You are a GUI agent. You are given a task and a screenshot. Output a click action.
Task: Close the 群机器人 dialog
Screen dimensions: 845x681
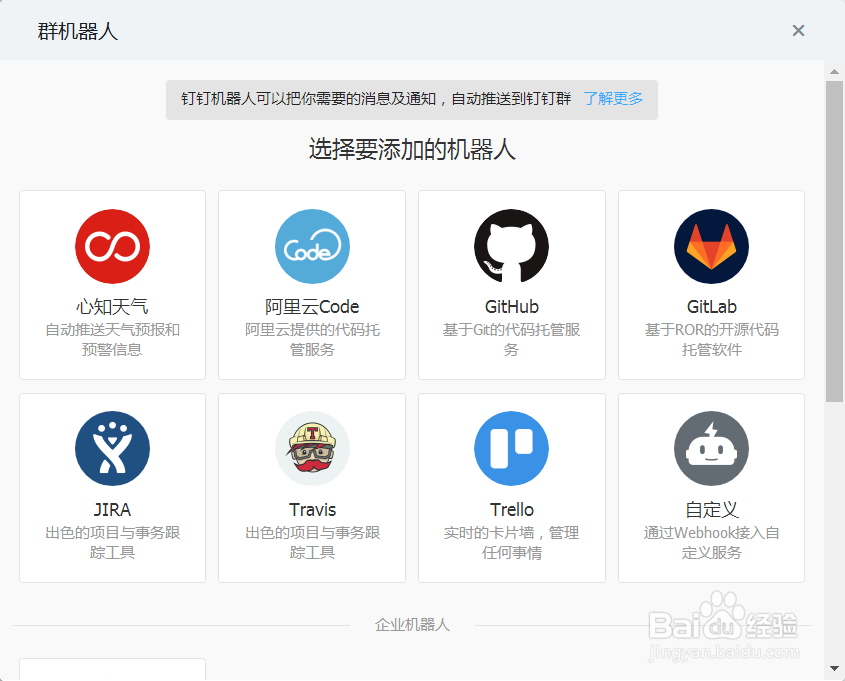tap(798, 31)
